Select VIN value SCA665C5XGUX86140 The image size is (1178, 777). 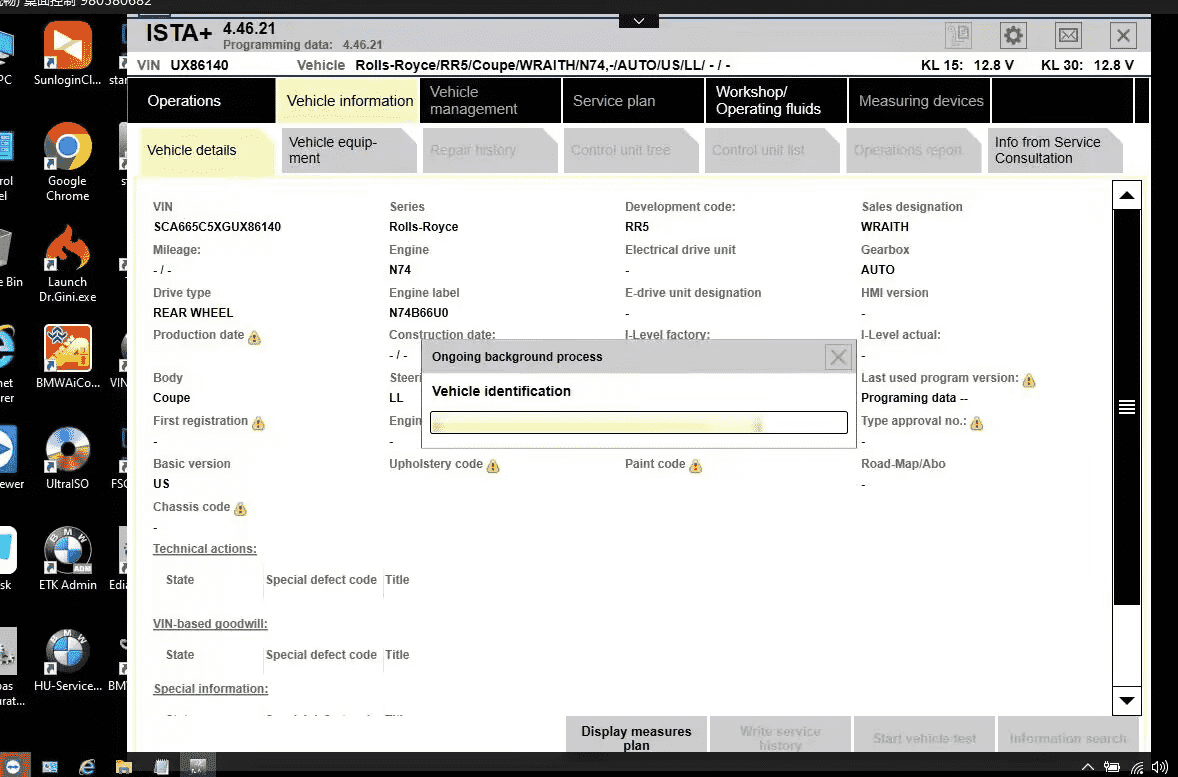click(217, 227)
